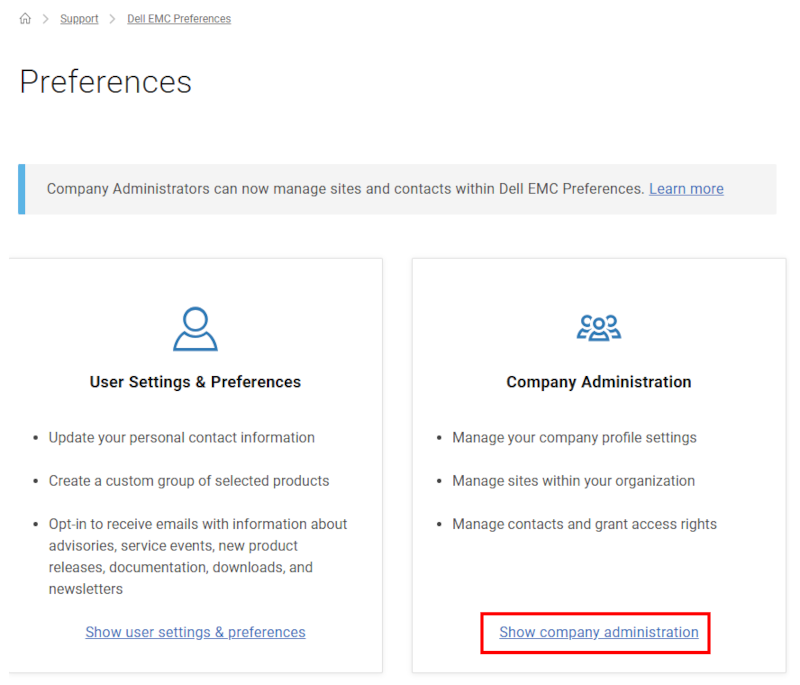Select the User Settings & Preferences card title
This screenshot has width=800, height=685.
pyautogui.click(x=195, y=382)
